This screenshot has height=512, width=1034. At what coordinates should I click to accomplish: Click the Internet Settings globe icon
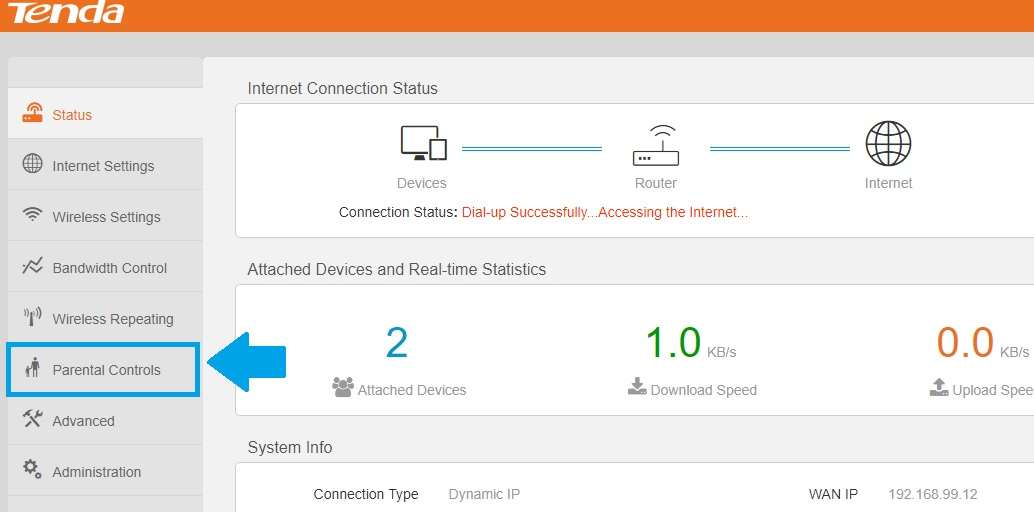pyautogui.click(x=32, y=164)
